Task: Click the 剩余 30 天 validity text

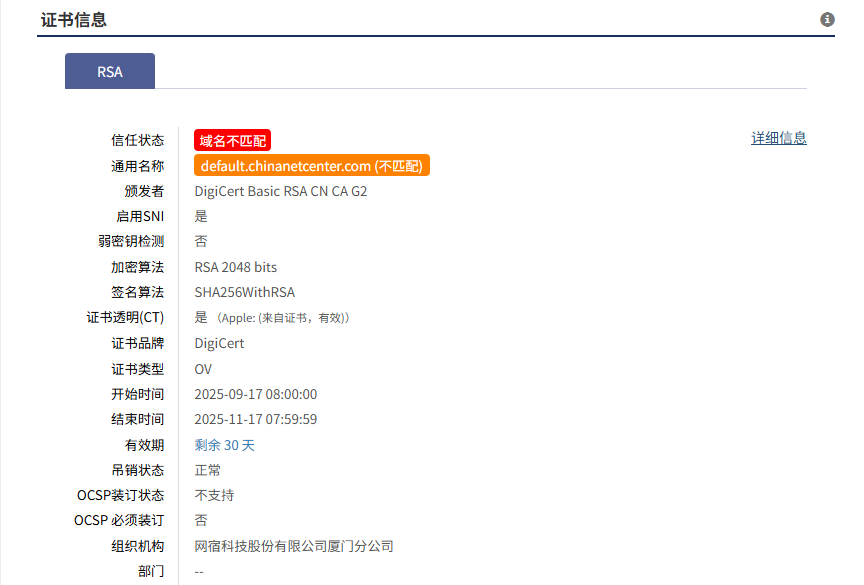Action: [224, 444]
